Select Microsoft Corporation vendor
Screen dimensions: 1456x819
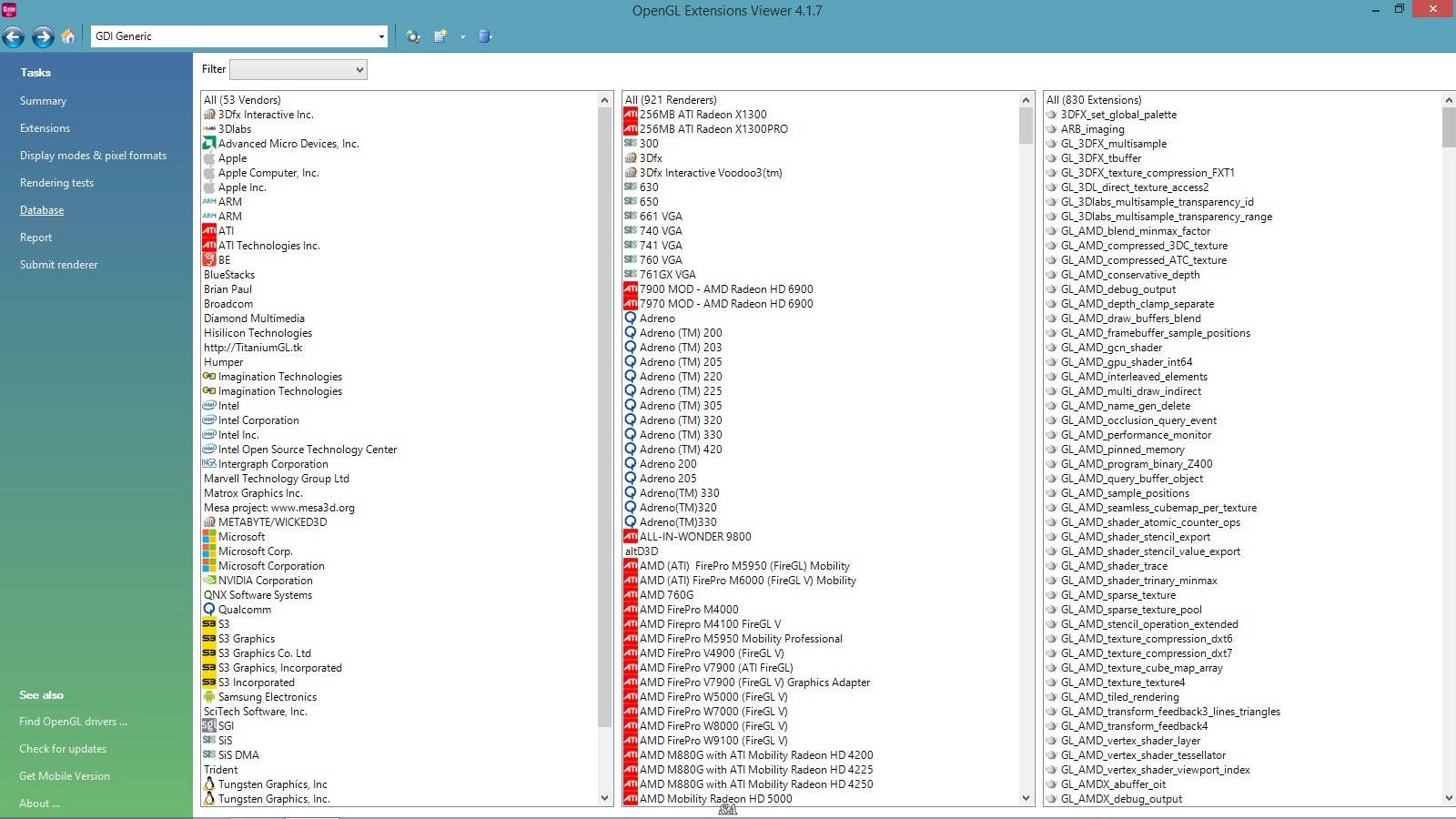coord(264,566)
